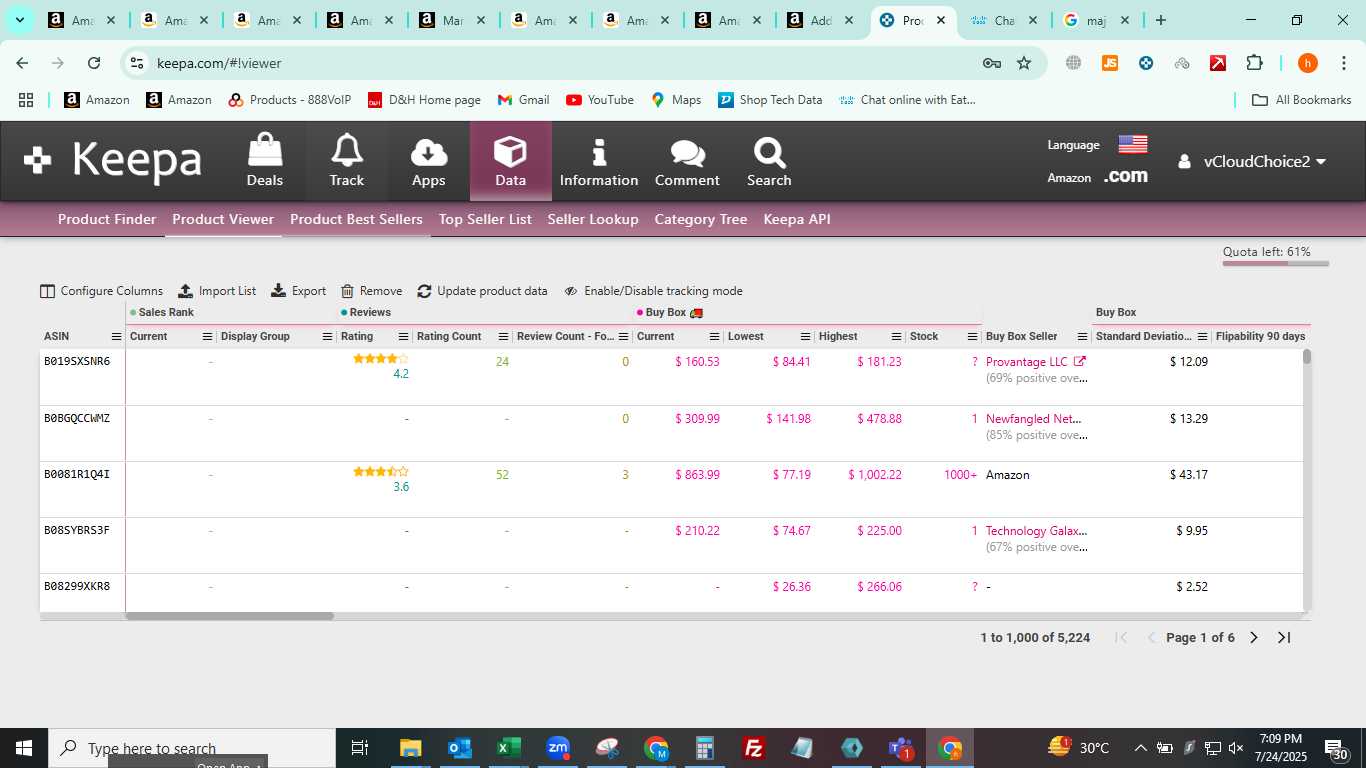Viewport: 1366px width, 768px height.
Task: Open a new browser tab
Action: click(x=1161, y=20)
